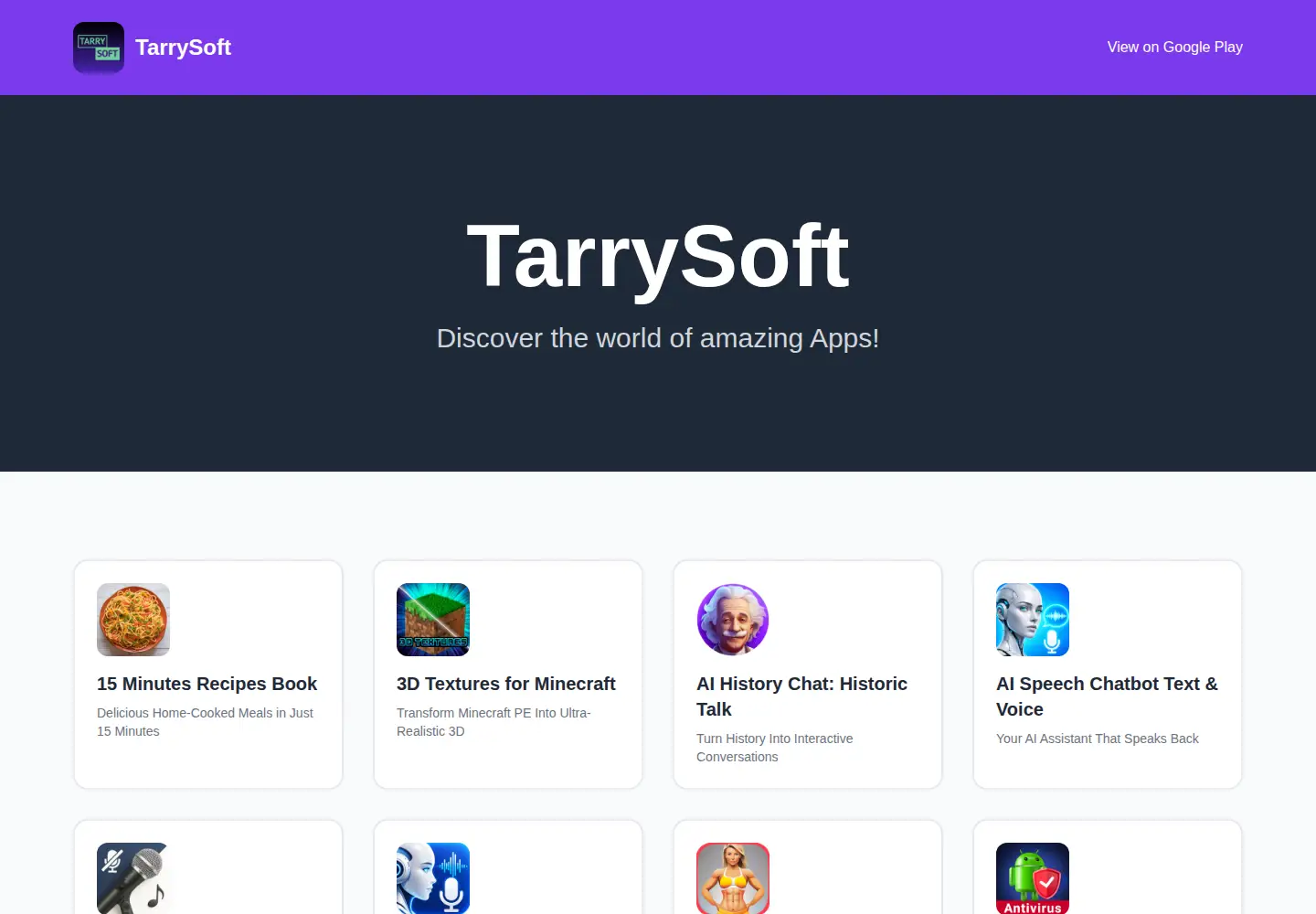Open the 3D Textures for Minecraft icon

(433, 620)
